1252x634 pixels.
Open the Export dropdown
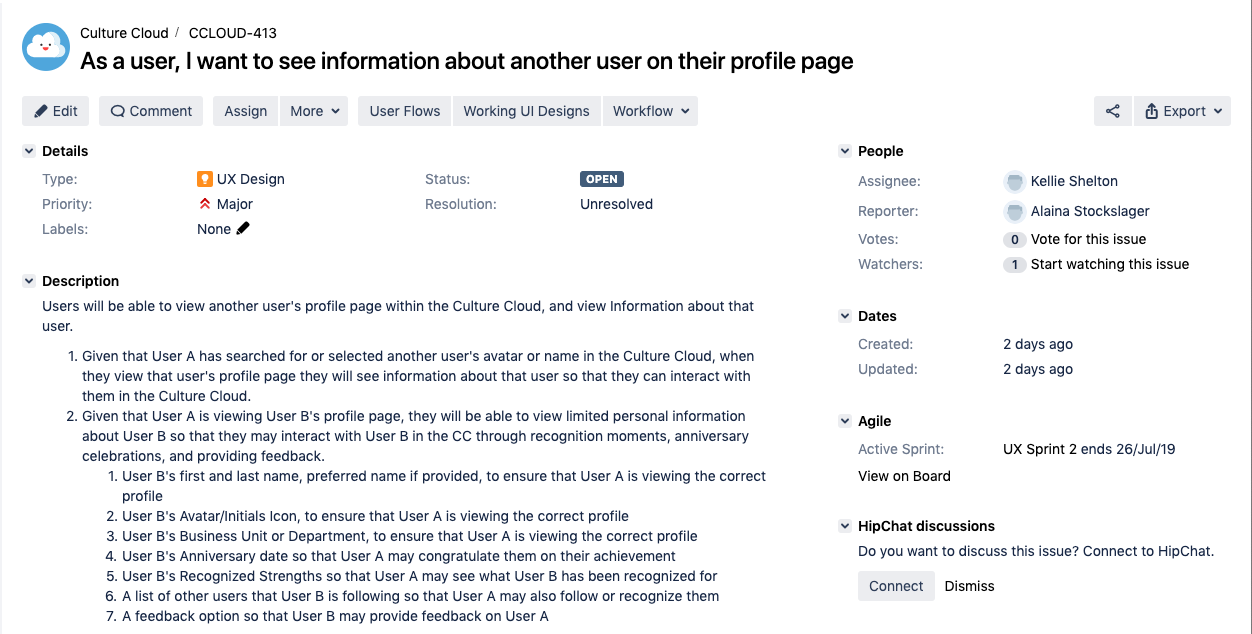pos(1183,111)
